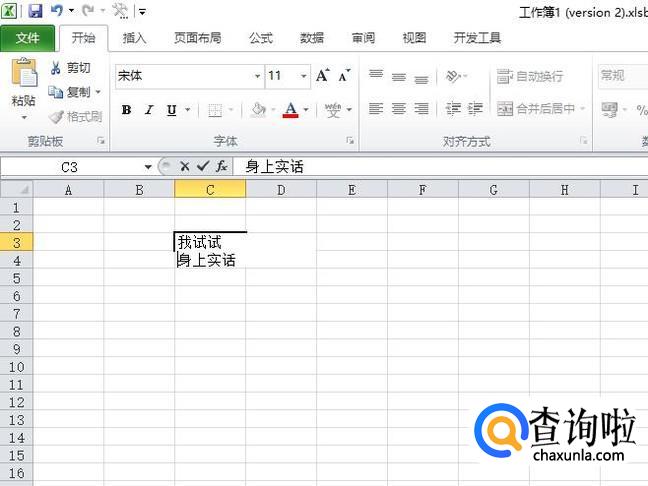Expand the Font Color dropdown arrow
The height and width of the screenshot is (486, 648).
point(306,110)
